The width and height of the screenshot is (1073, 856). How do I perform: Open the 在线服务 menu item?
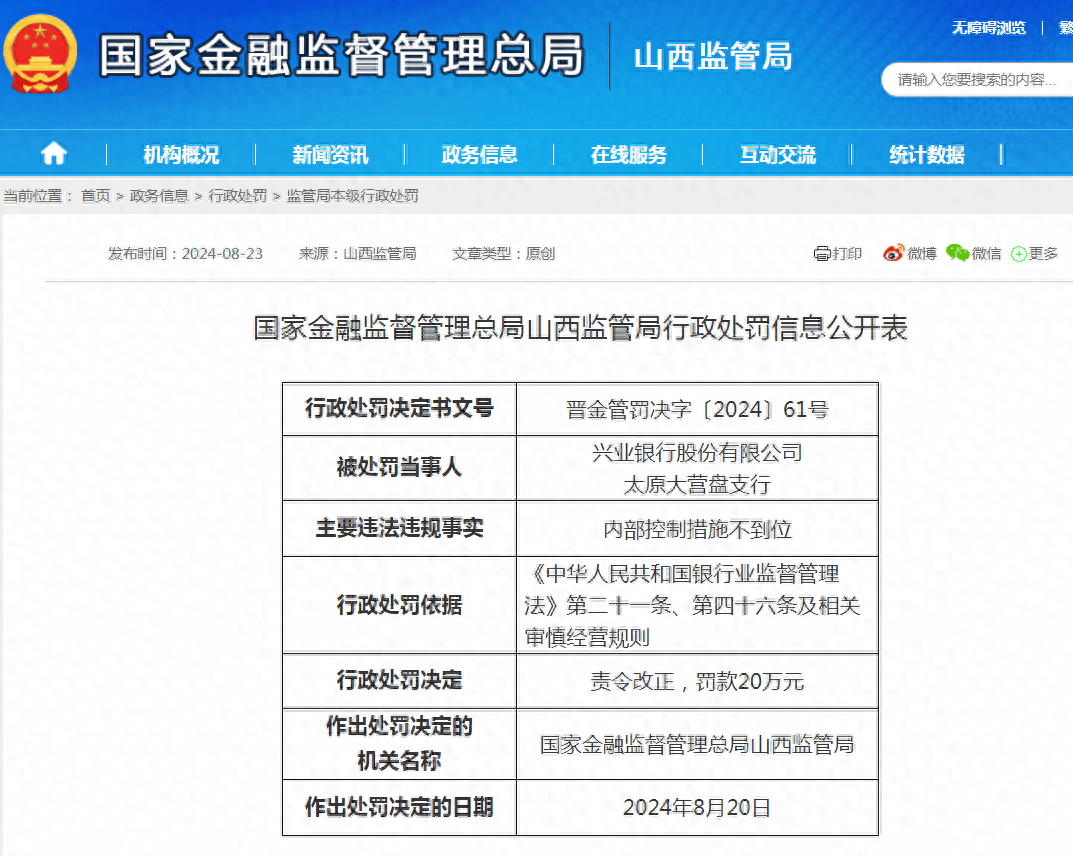pos(632,154)
